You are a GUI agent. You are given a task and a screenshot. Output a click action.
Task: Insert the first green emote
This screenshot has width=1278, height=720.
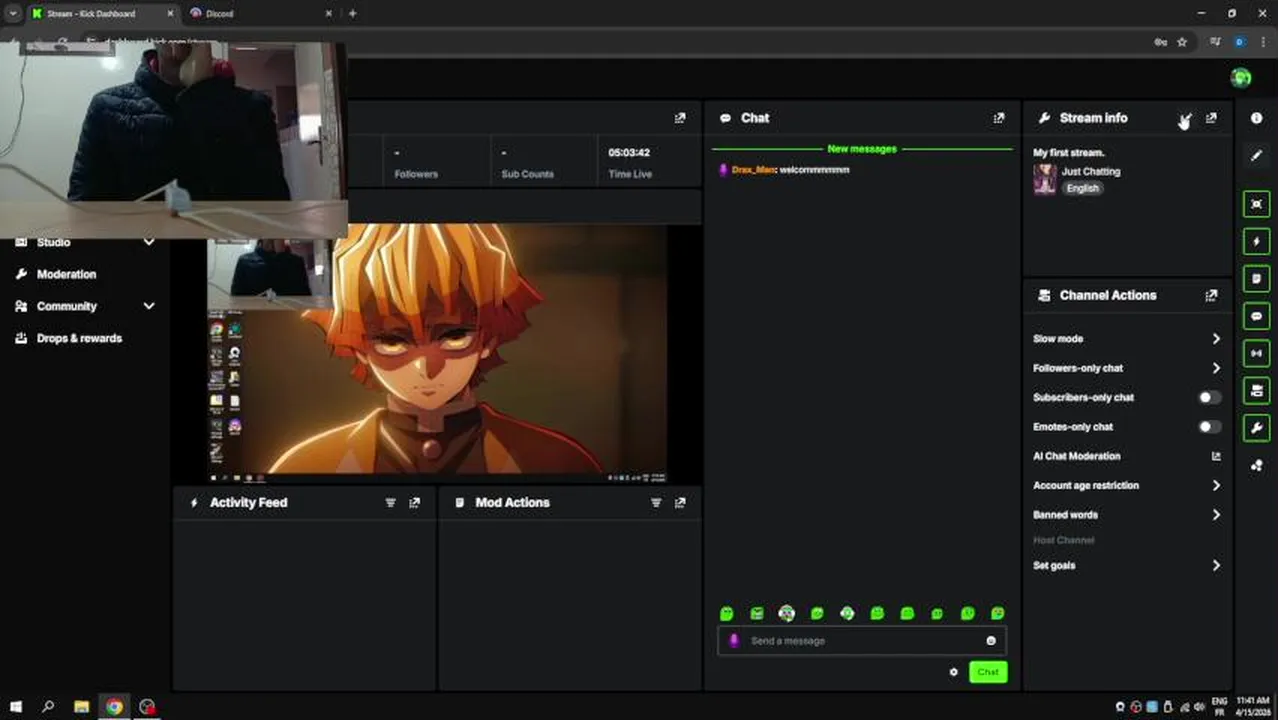727,613
